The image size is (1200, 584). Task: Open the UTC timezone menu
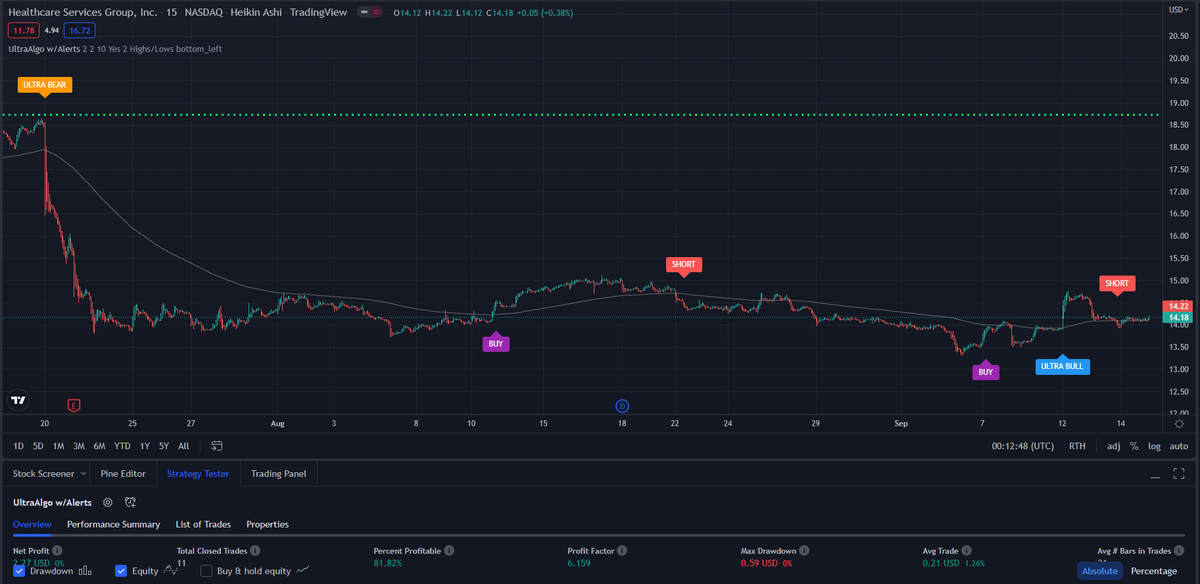pyautogui.click(x=1024, y=446)
